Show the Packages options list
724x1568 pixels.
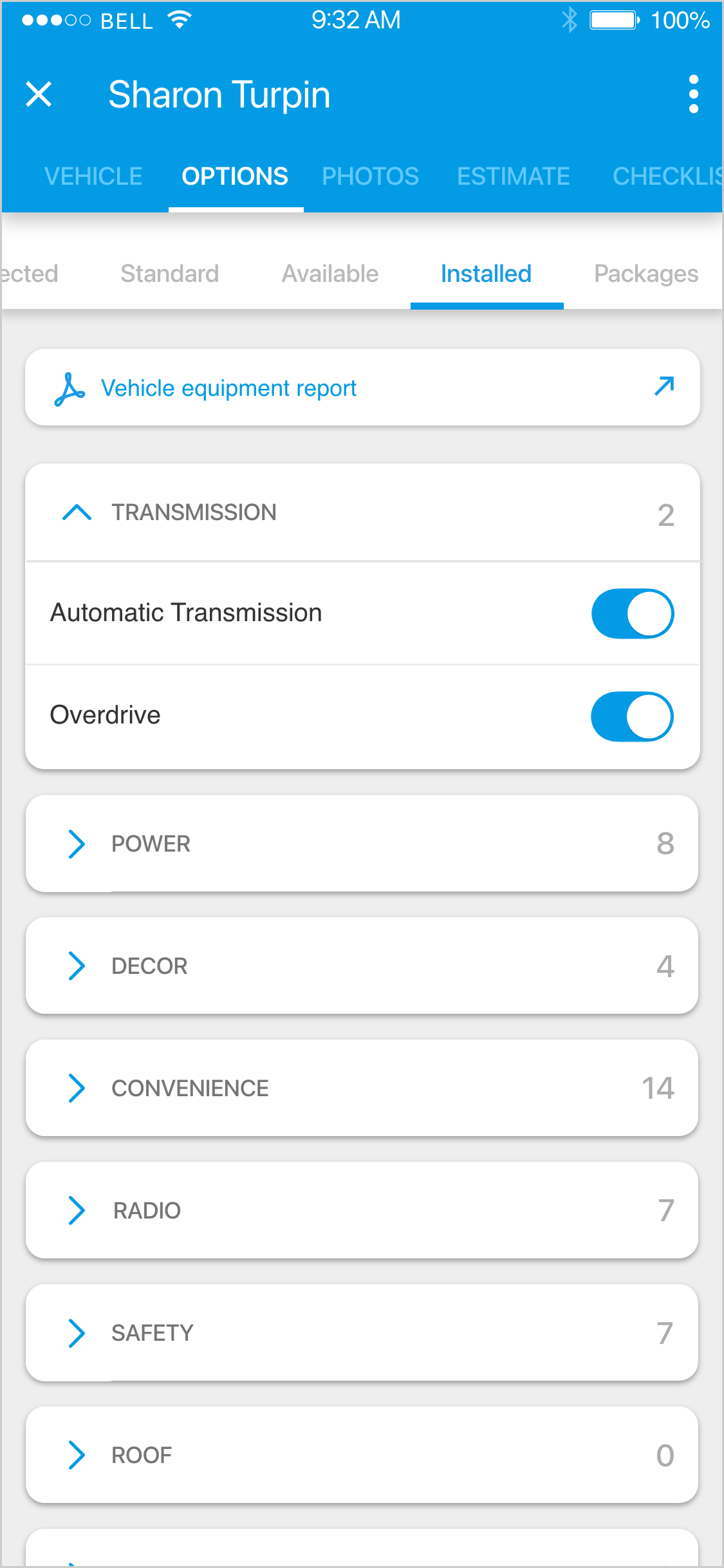[645, 274]
